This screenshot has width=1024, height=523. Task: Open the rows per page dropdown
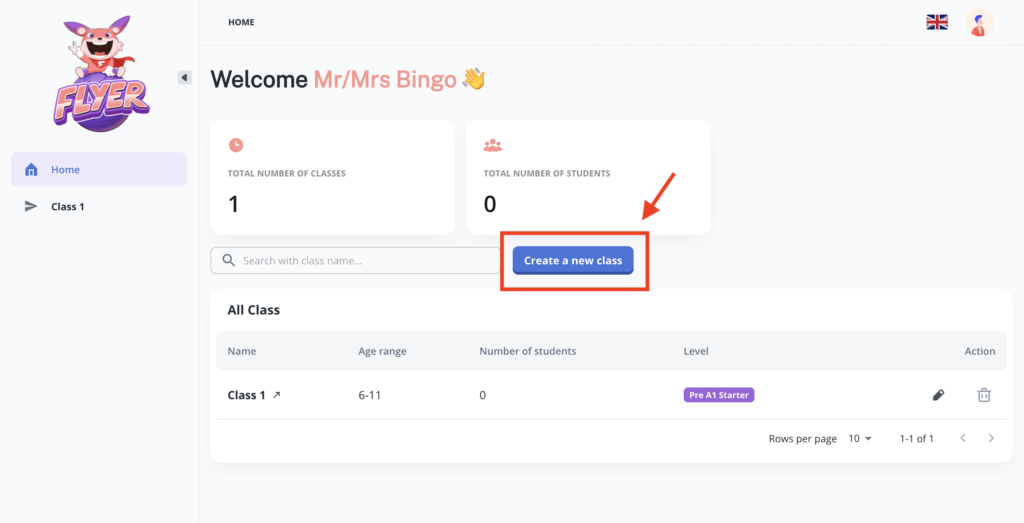[x=860, y=439]
